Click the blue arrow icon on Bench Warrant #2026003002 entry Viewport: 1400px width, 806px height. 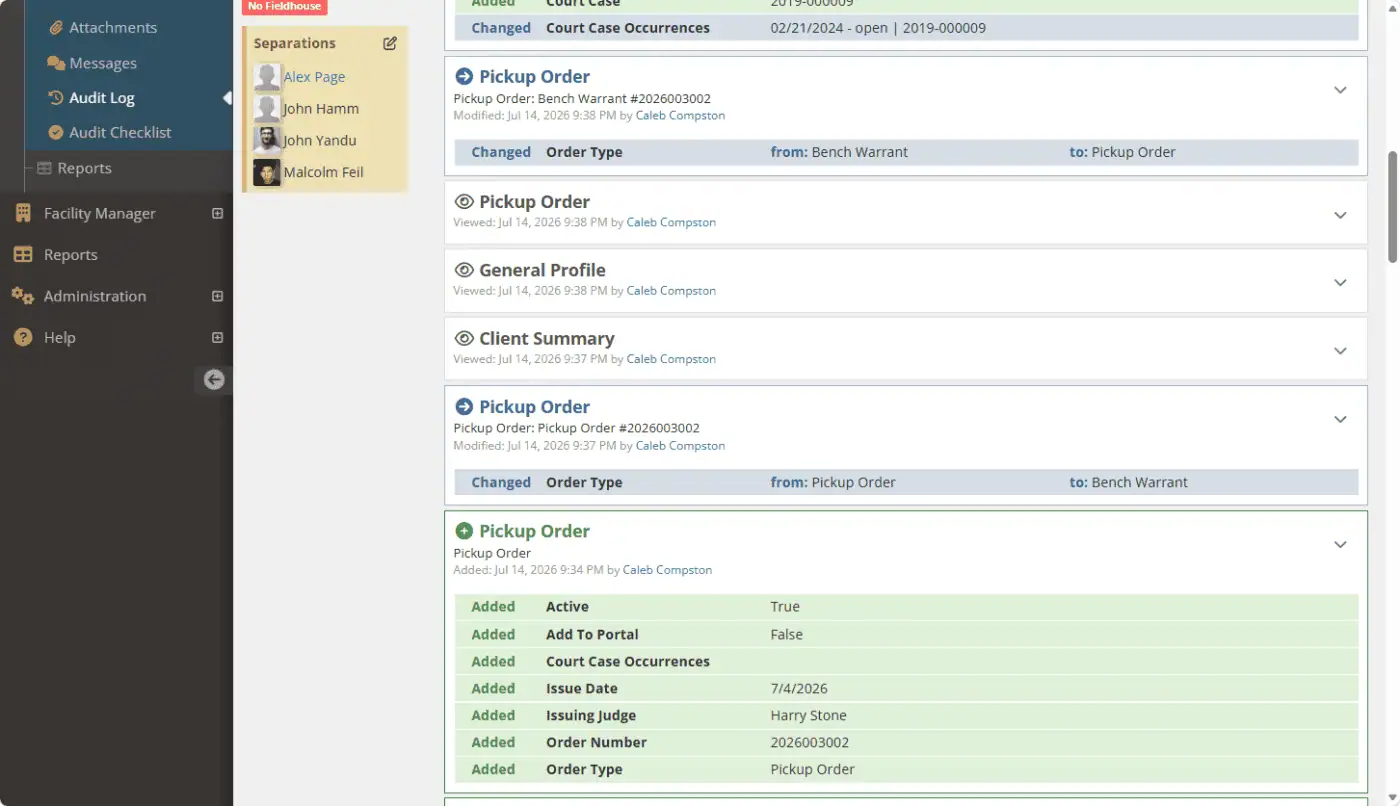coord(464,76)
